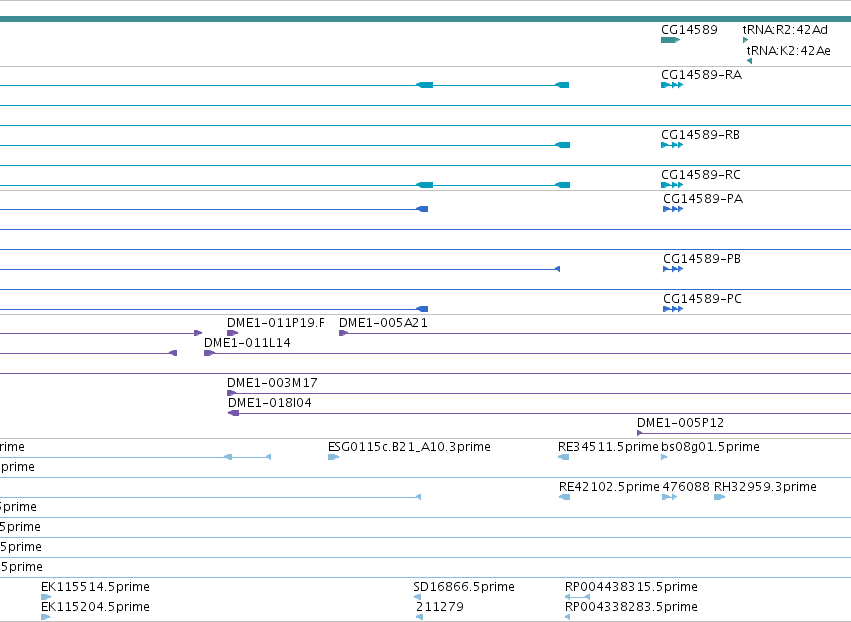
Task: Open the EK115514.5prime EST label
Action: [x=95, y=587]
